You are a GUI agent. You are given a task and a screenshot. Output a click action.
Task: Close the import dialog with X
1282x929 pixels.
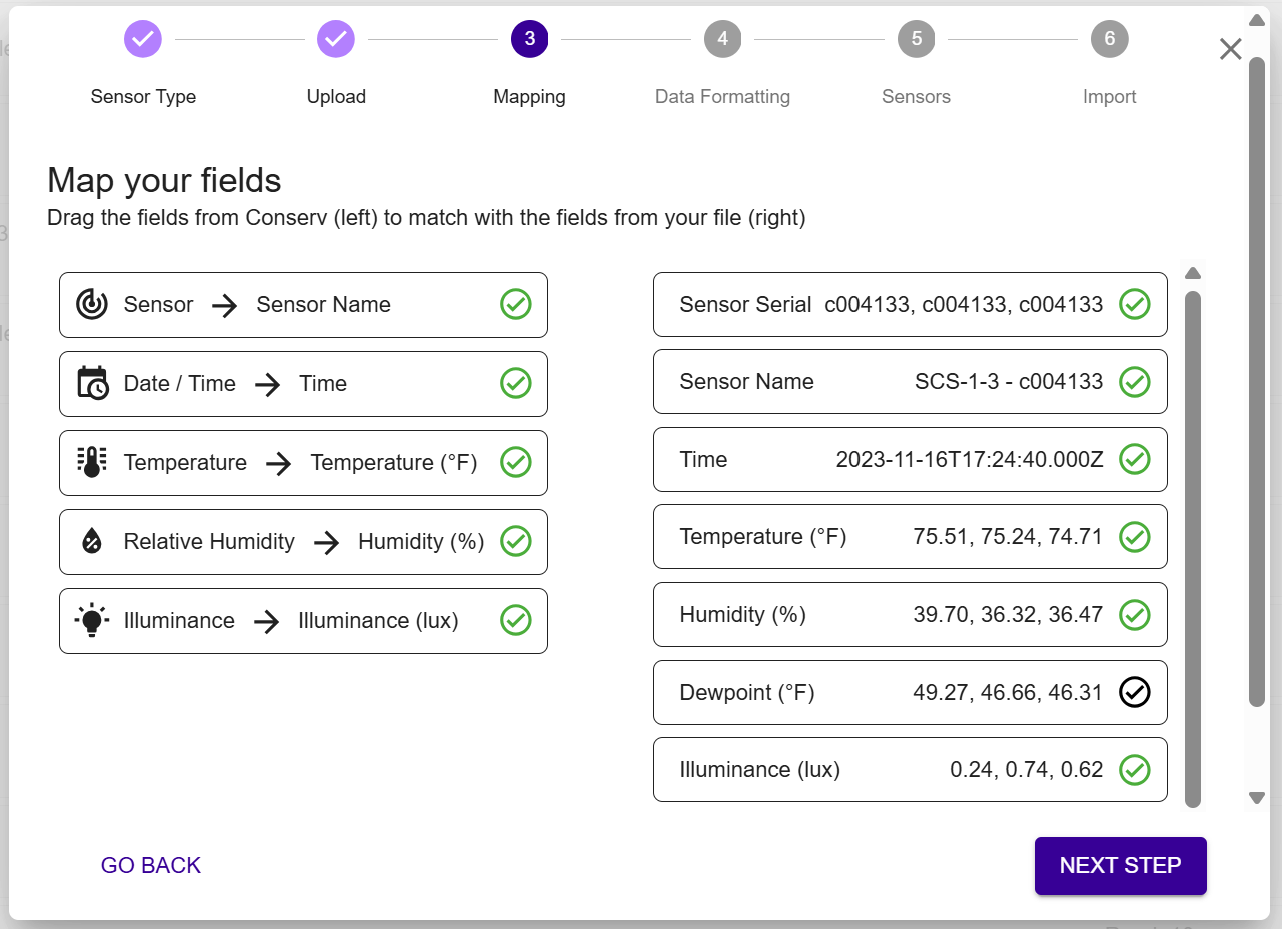point(1231,48)
